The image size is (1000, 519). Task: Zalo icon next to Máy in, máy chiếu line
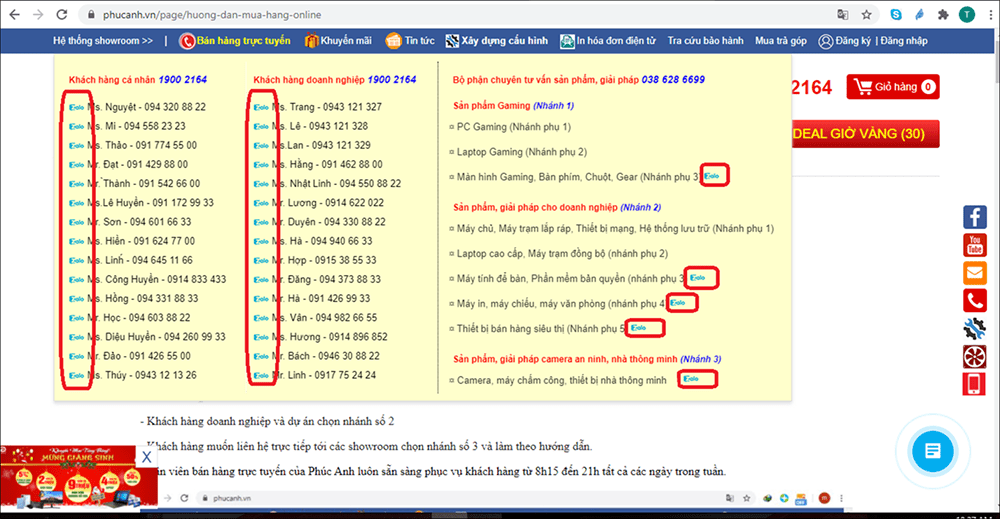pos(677,302)
